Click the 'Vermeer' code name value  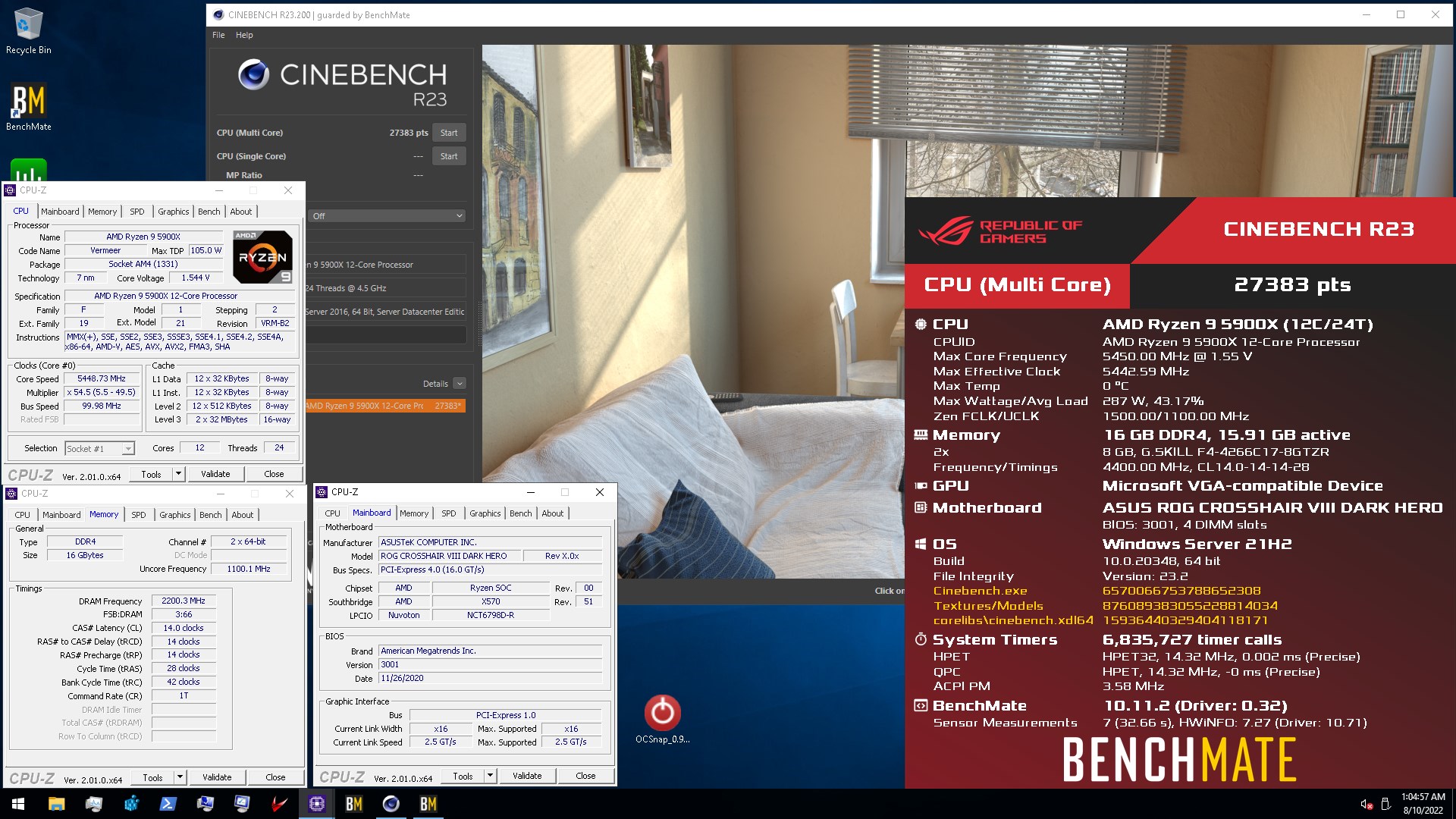105,250
